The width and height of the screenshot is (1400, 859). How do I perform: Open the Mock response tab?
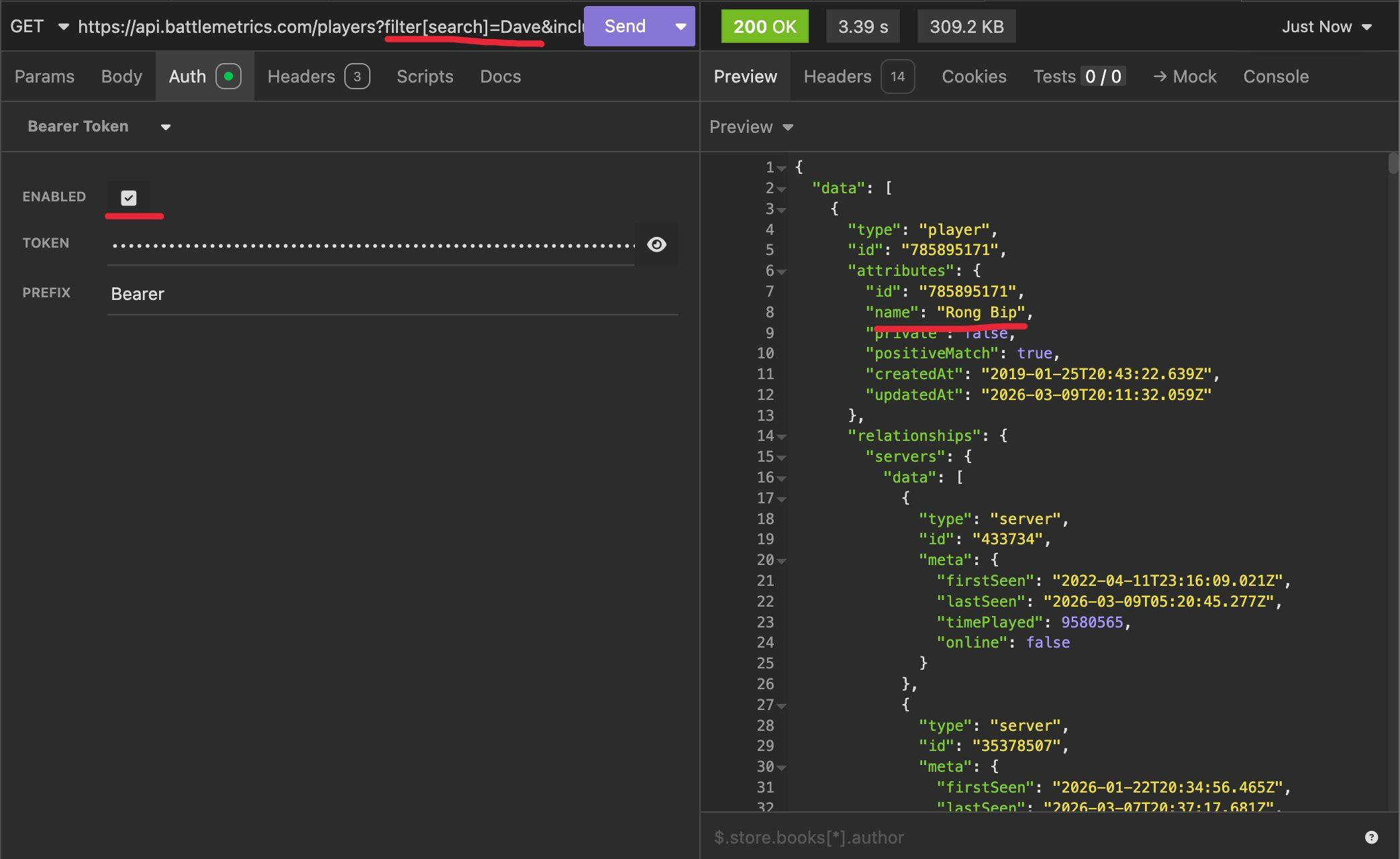(1185, 77)
